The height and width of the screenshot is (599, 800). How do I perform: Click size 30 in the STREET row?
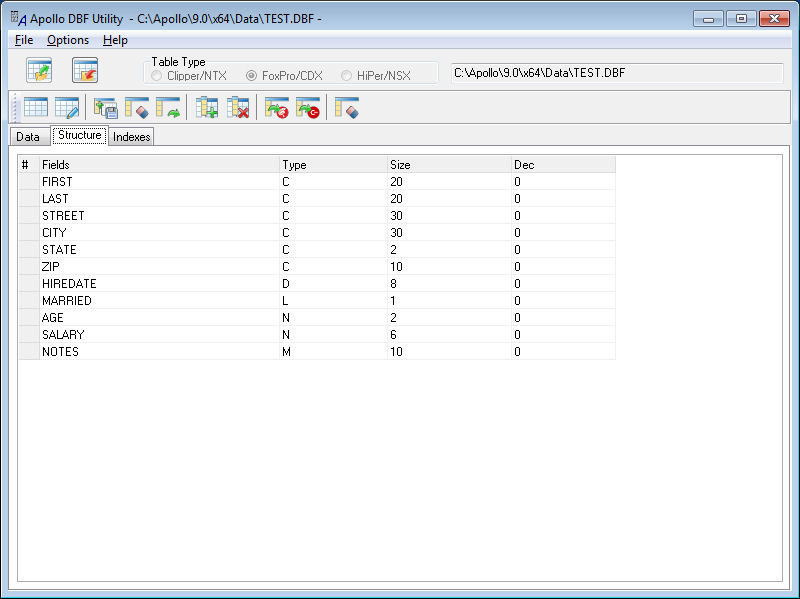[x=396, y=216]
